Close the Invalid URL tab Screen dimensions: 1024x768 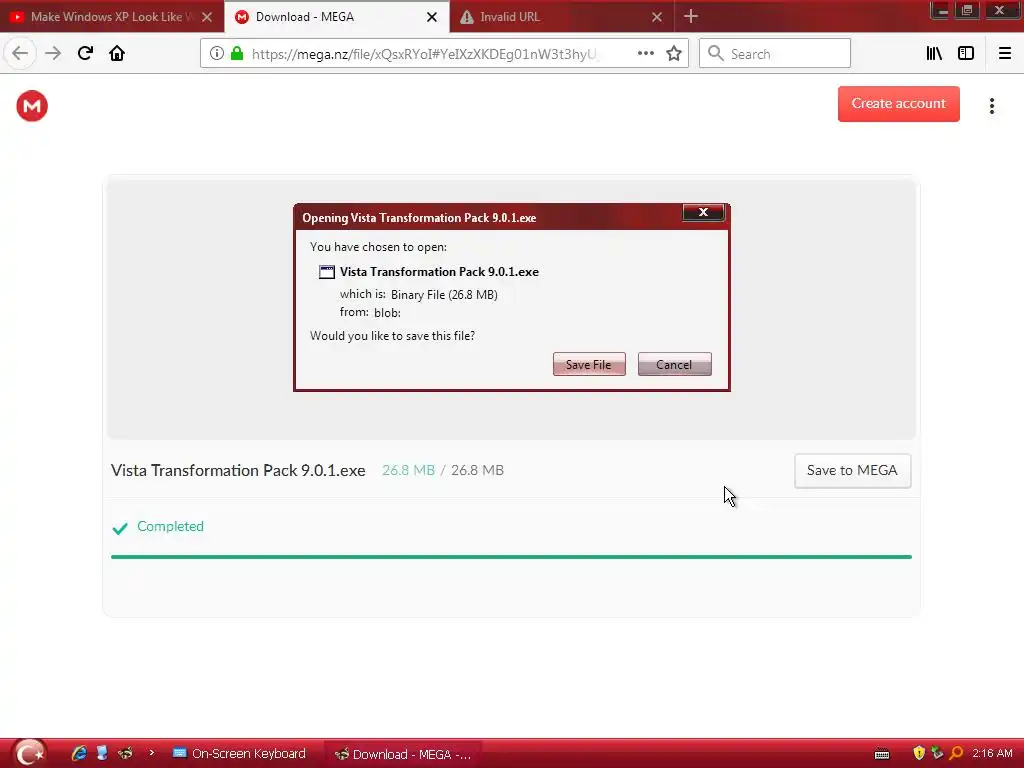click(657, 18)
